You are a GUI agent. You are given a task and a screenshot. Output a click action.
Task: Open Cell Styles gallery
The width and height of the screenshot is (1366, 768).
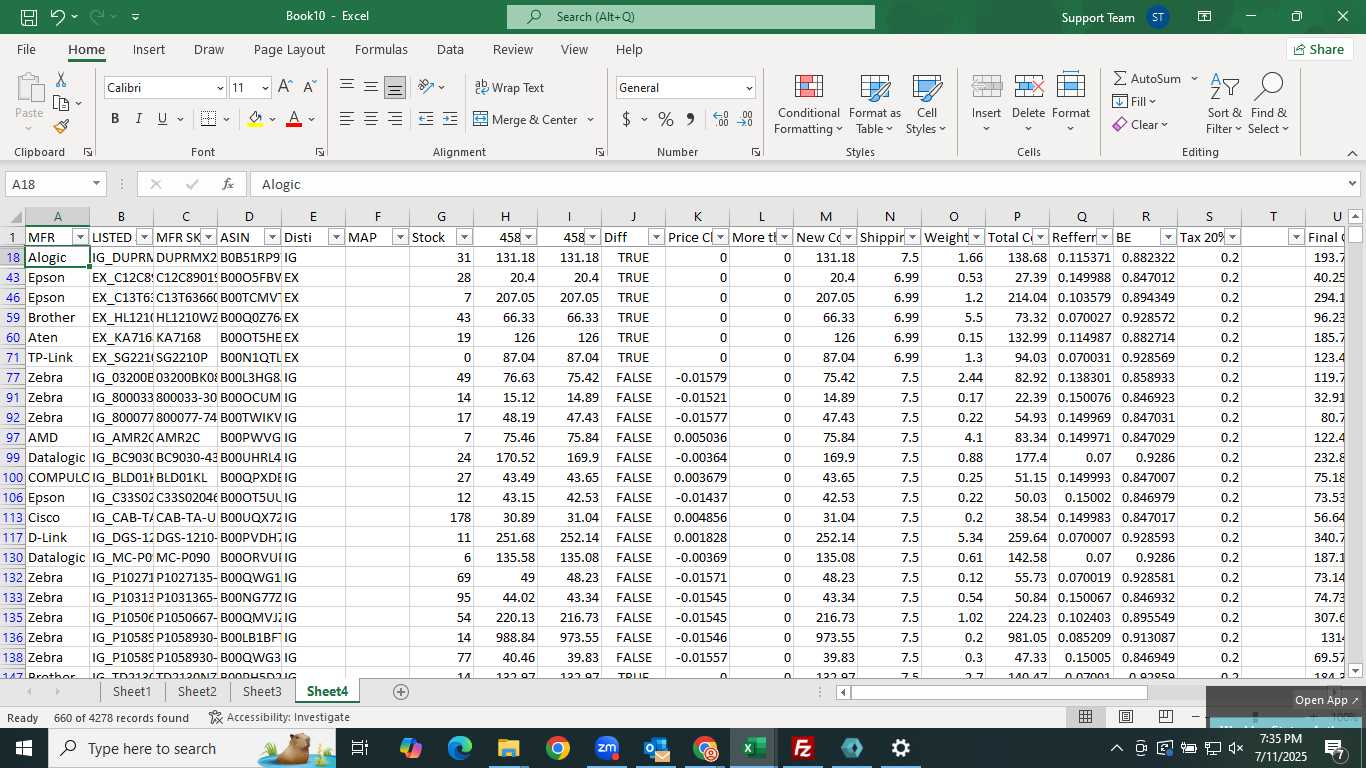pos(927,104)
